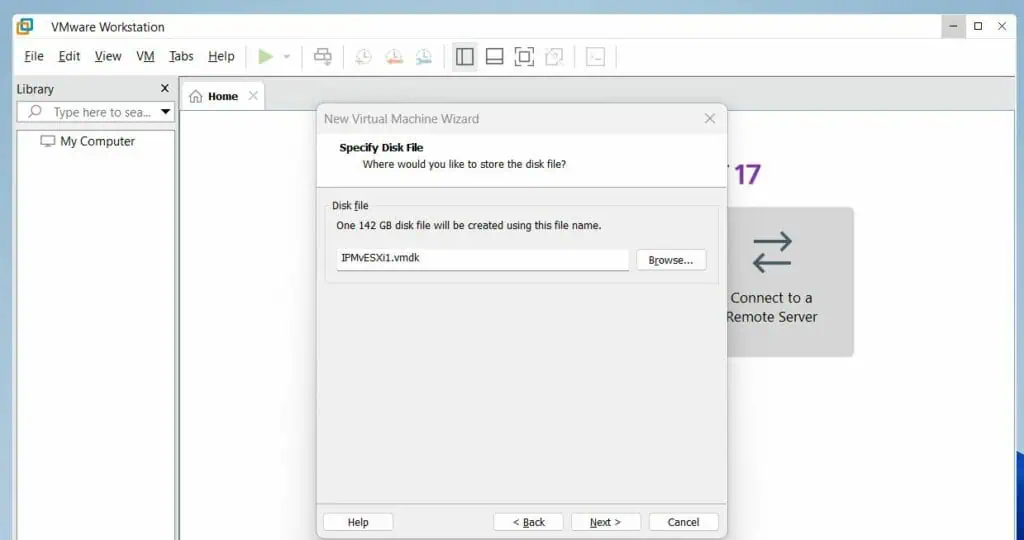Switch to the Home tab

(223, 96)
